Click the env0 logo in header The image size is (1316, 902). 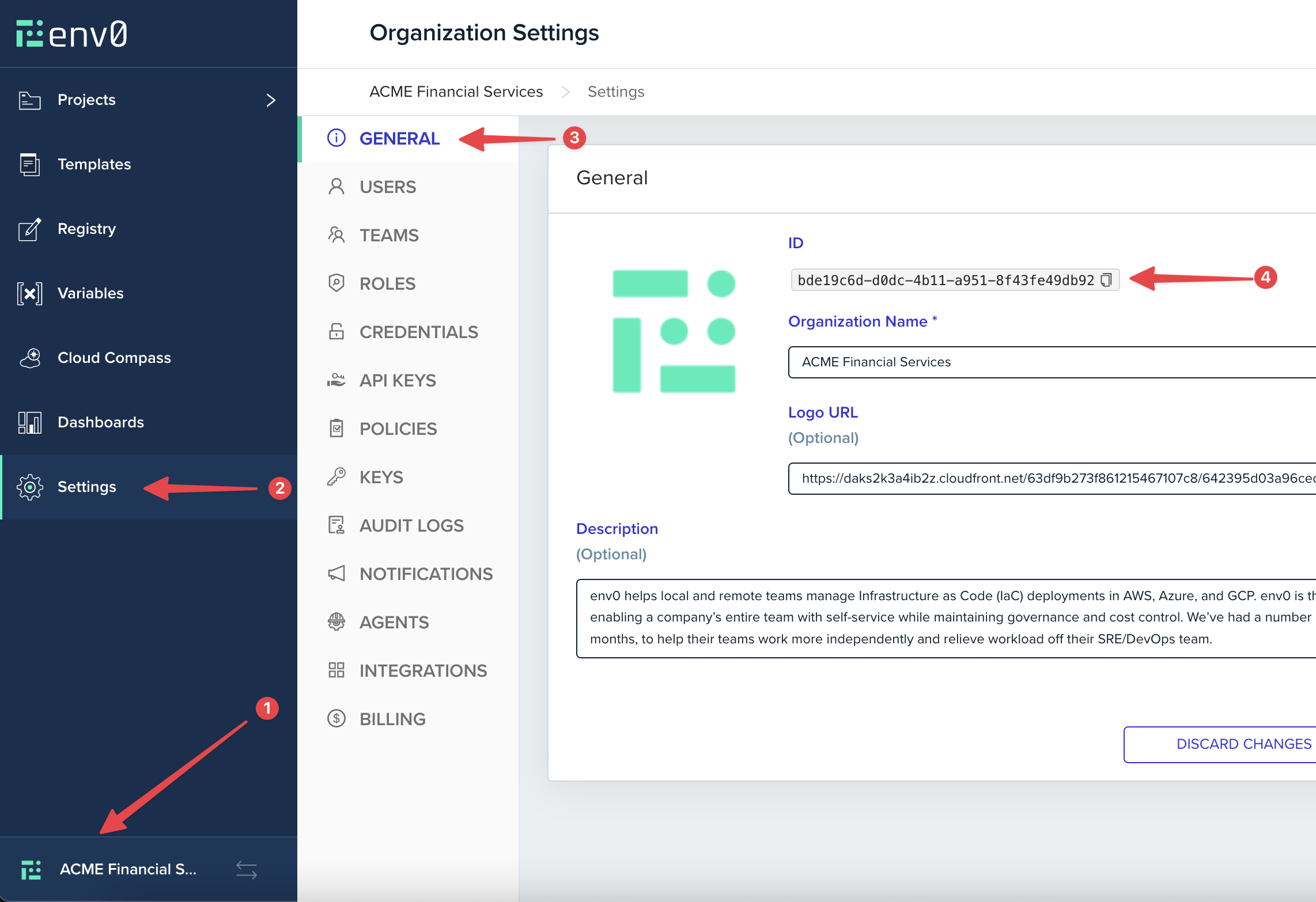click(x=72, y=34)
